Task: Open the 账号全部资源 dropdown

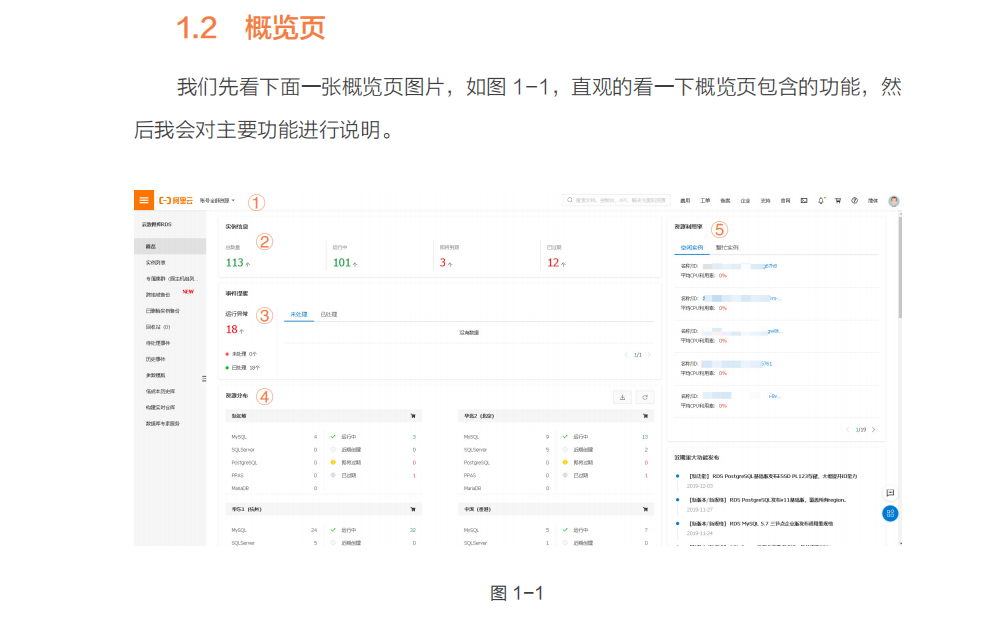Action: click(x=217, y=201)
